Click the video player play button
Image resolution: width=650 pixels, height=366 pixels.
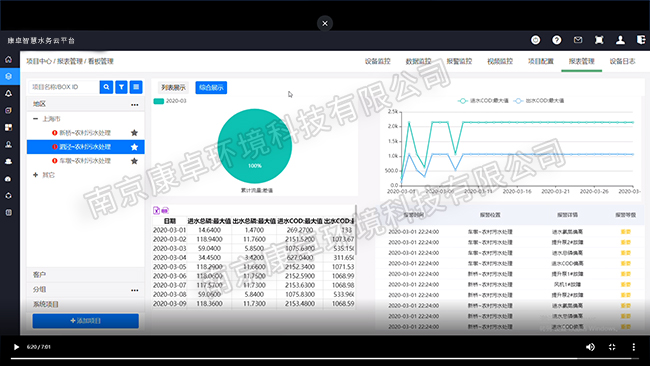click(16, 347)
